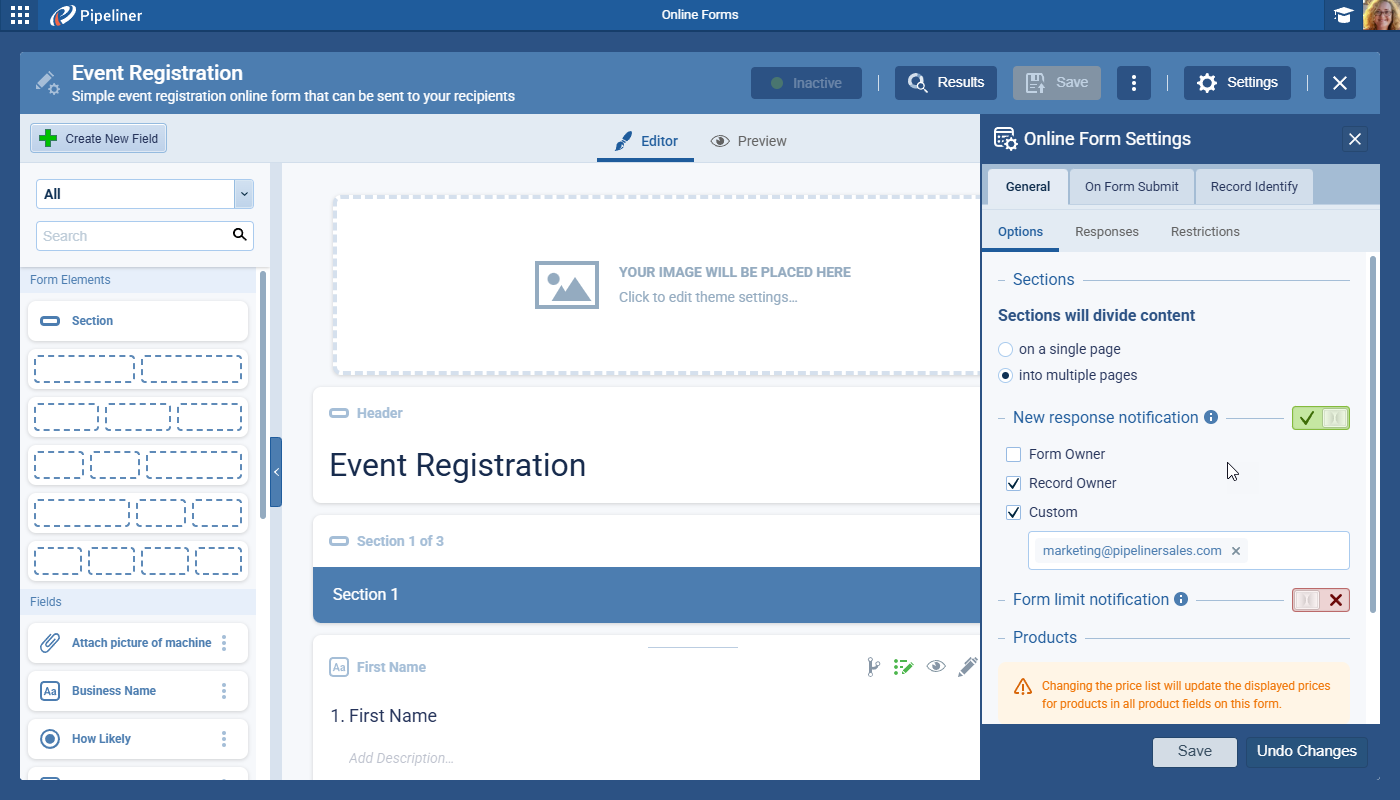
Task: Remove marketing@pipelinersales.com email tag
Action: tap(1236, 551)
